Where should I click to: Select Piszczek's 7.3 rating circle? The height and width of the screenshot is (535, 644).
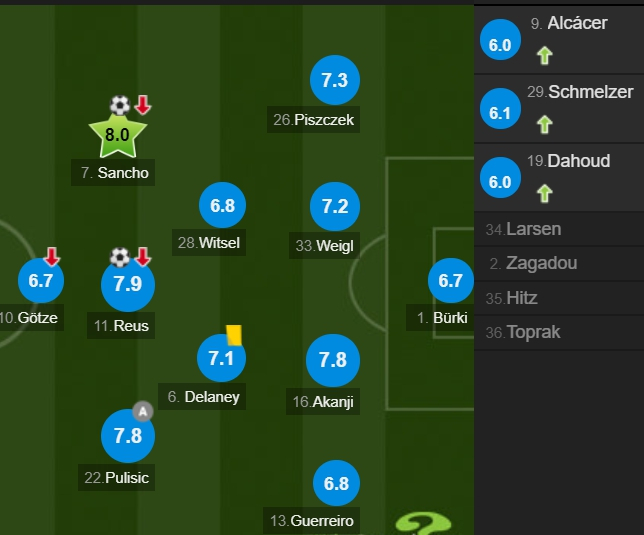[334, 81]
